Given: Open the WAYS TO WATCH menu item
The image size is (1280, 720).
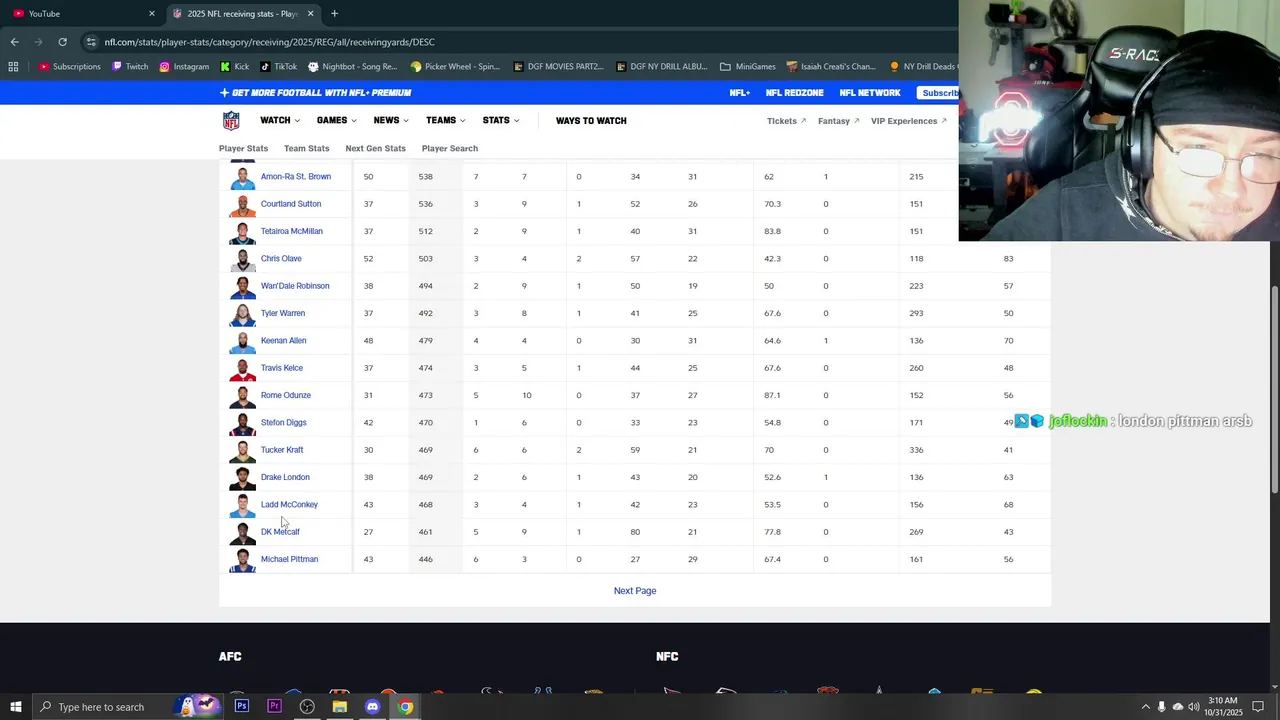Looking at the screenshot, I should 591,121.
